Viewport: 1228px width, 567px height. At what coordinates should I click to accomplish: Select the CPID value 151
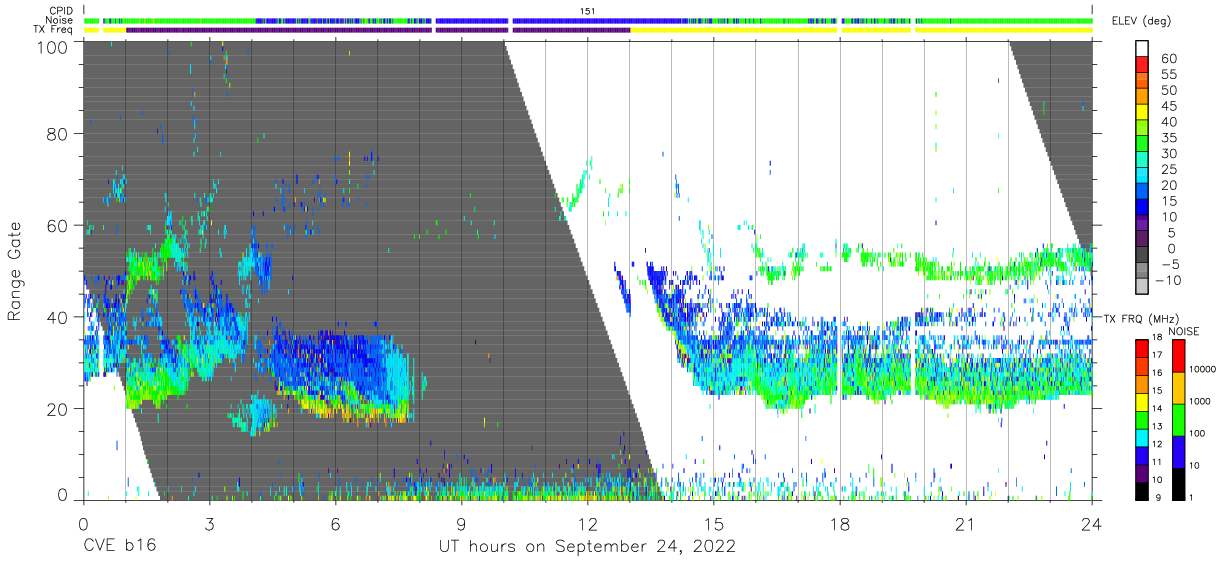(x=587, y=11)
